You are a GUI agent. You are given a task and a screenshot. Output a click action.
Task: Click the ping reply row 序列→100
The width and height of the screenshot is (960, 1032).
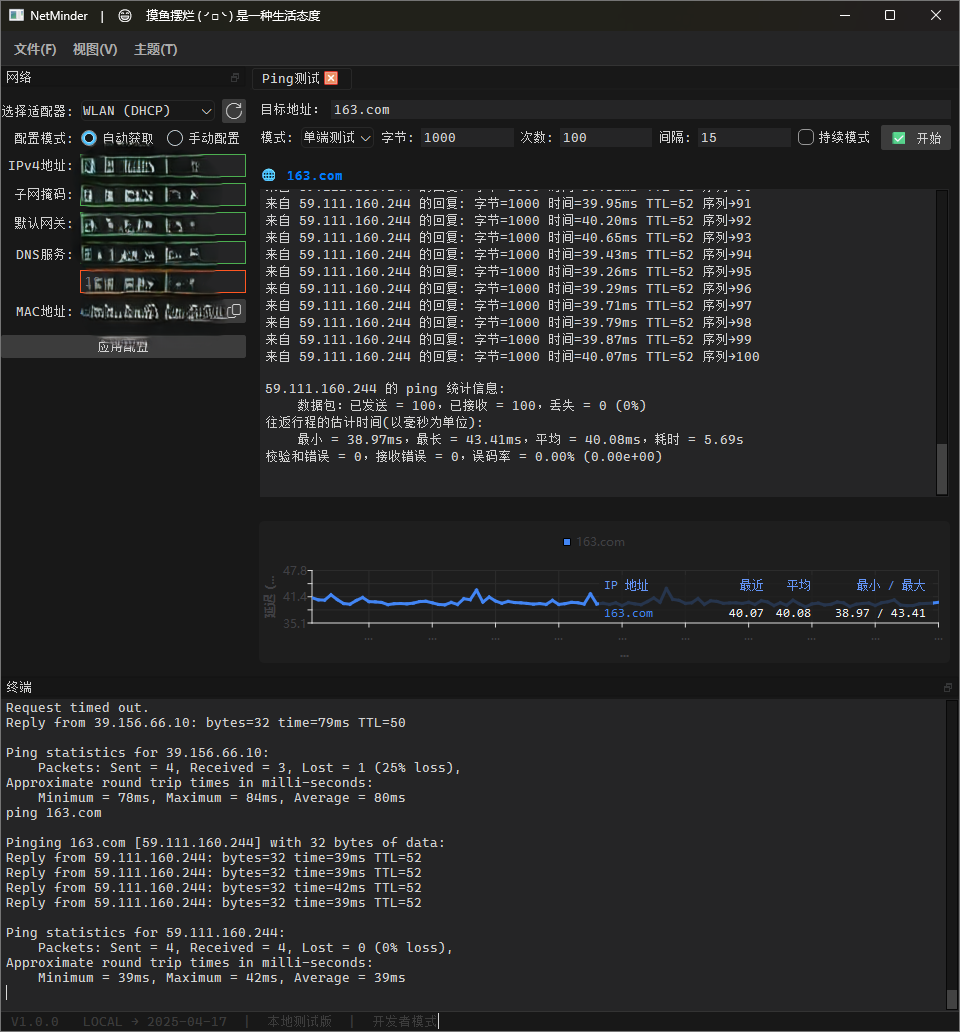pos(513,357)
